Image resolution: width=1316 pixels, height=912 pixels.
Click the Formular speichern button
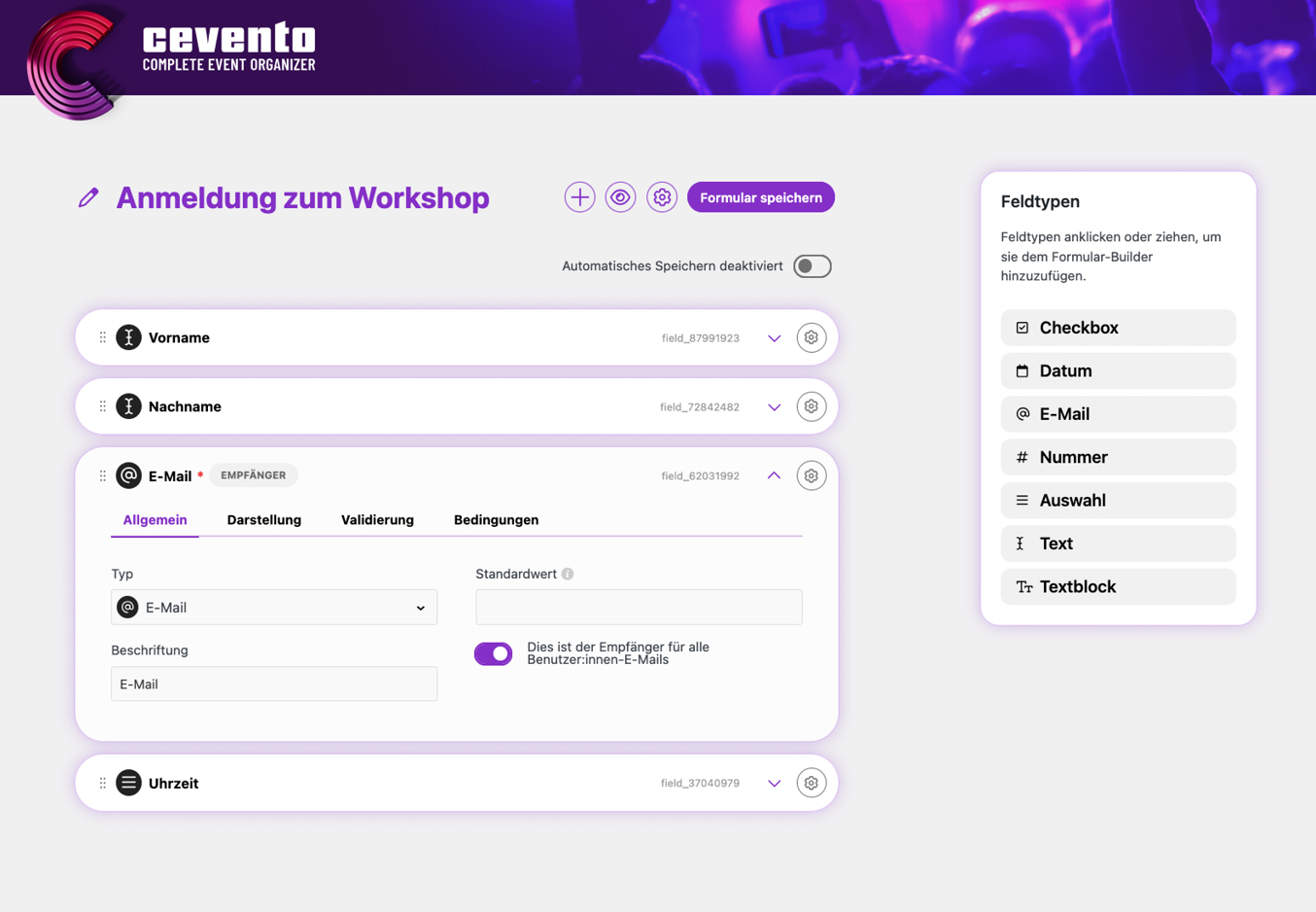[760, 197]
